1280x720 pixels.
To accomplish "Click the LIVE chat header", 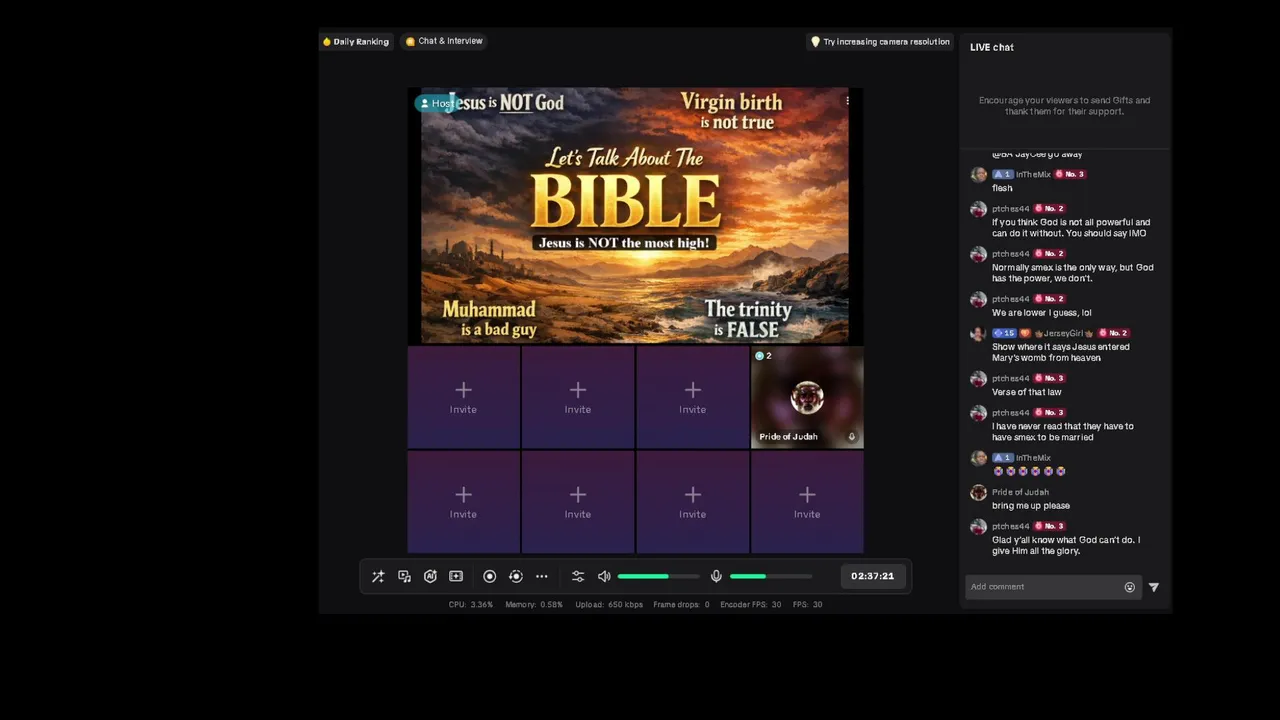I will pos(992,47).
